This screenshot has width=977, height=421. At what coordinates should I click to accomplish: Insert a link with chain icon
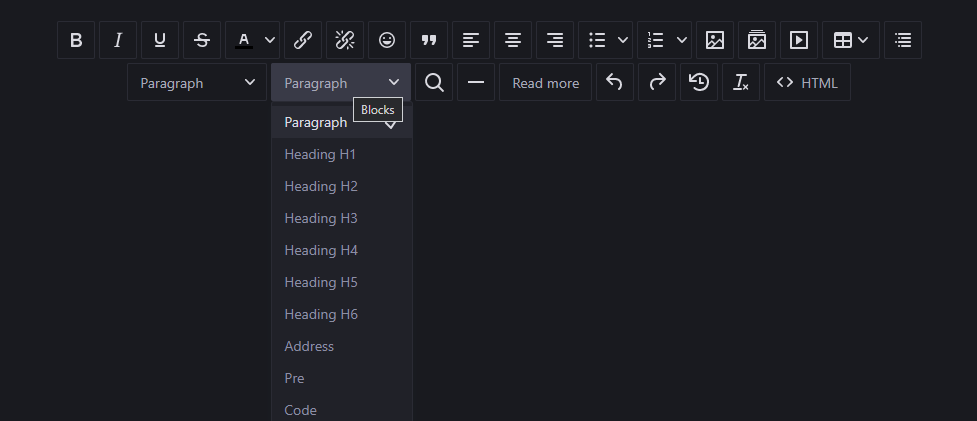pos(303,40)
